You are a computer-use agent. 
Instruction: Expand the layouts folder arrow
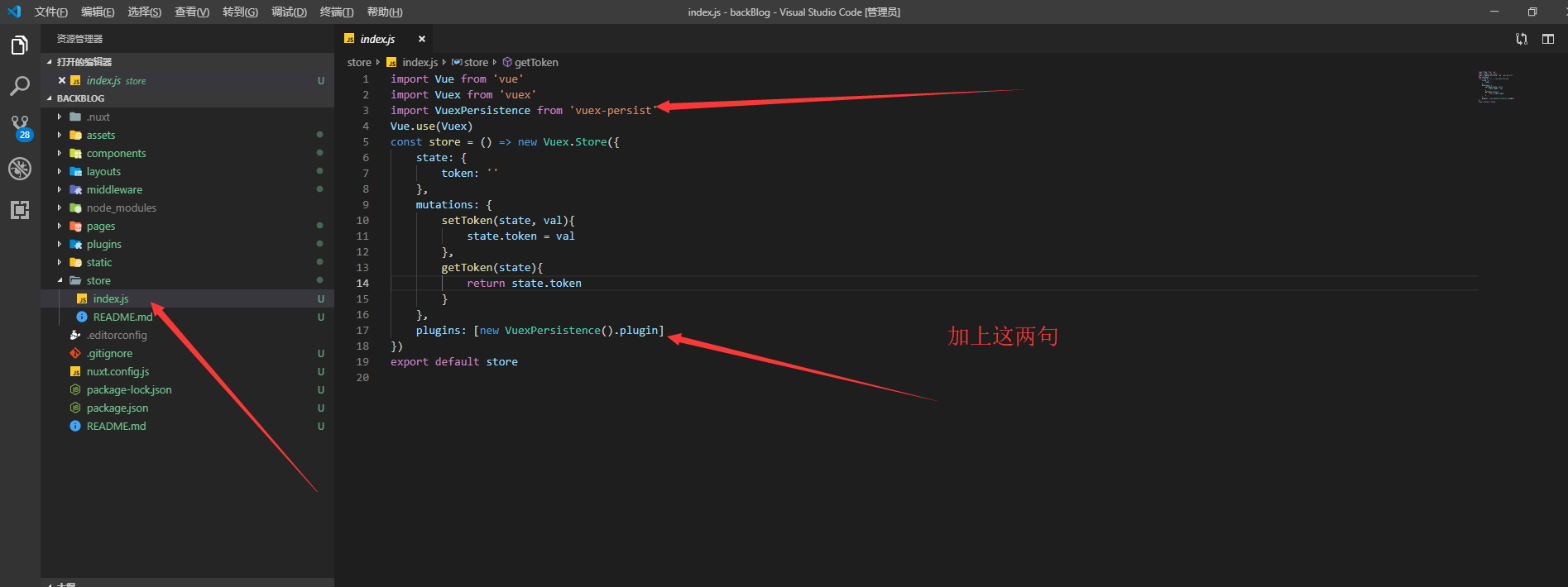pyautogui.click(x=60, y=172)
